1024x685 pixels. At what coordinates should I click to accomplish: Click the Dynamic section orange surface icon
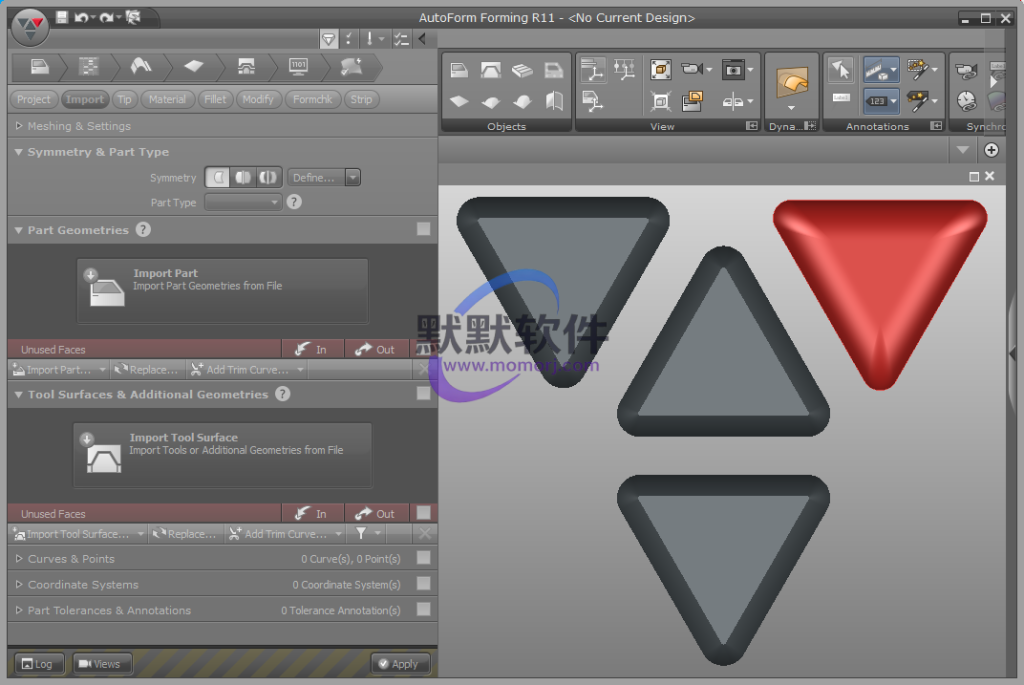click(791, 82)
